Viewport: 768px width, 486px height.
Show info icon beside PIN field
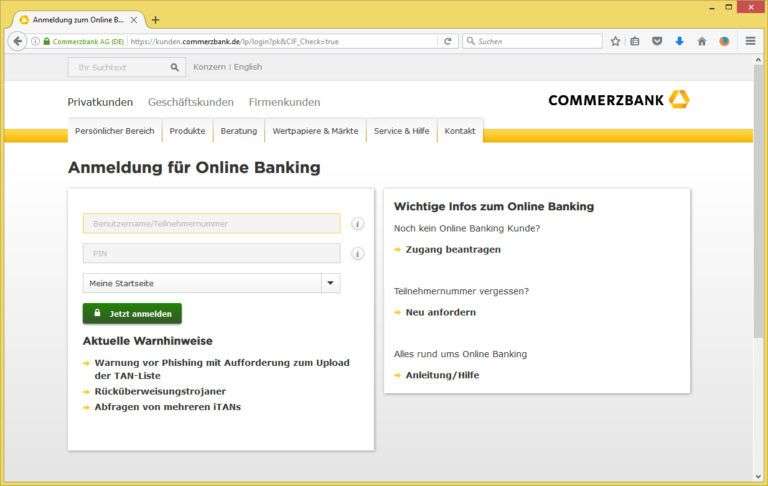pyautogui.click(x=358, y=254)
